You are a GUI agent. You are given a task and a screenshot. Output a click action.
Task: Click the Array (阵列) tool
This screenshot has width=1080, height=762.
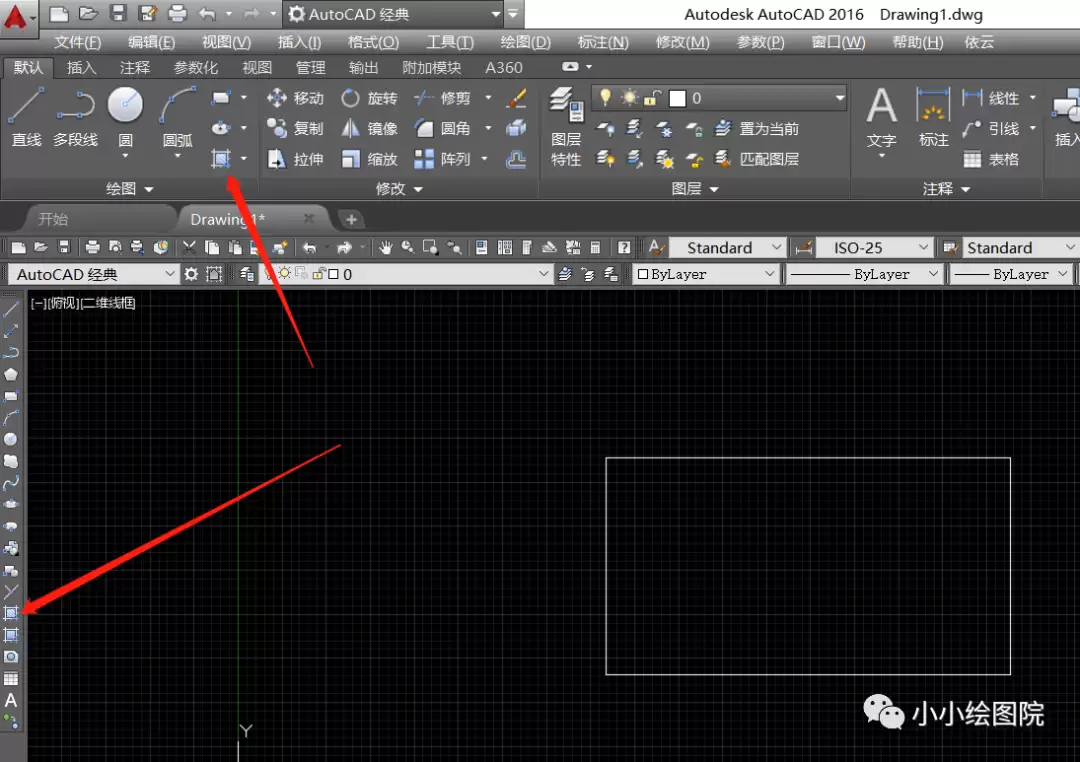click(442, 159)
